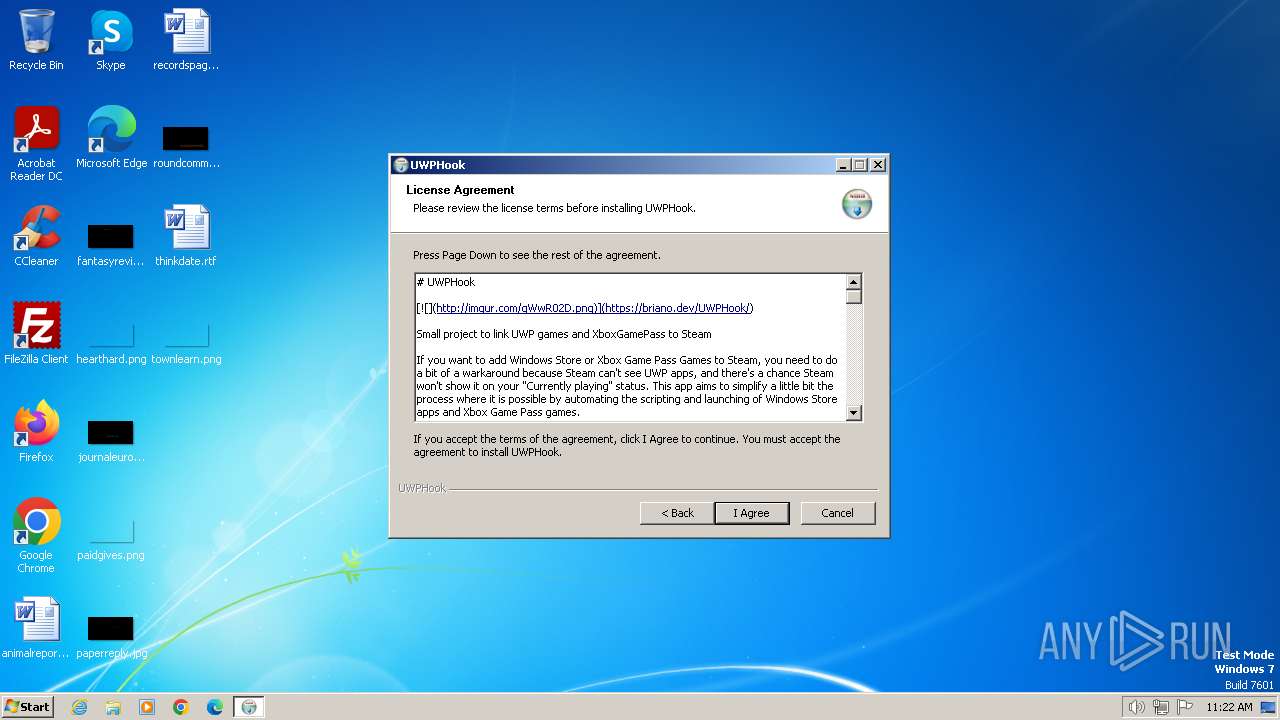Open Windows Explorer folder in taskbar
This screenshot has width=1280, height=720.
click(113, 707)
